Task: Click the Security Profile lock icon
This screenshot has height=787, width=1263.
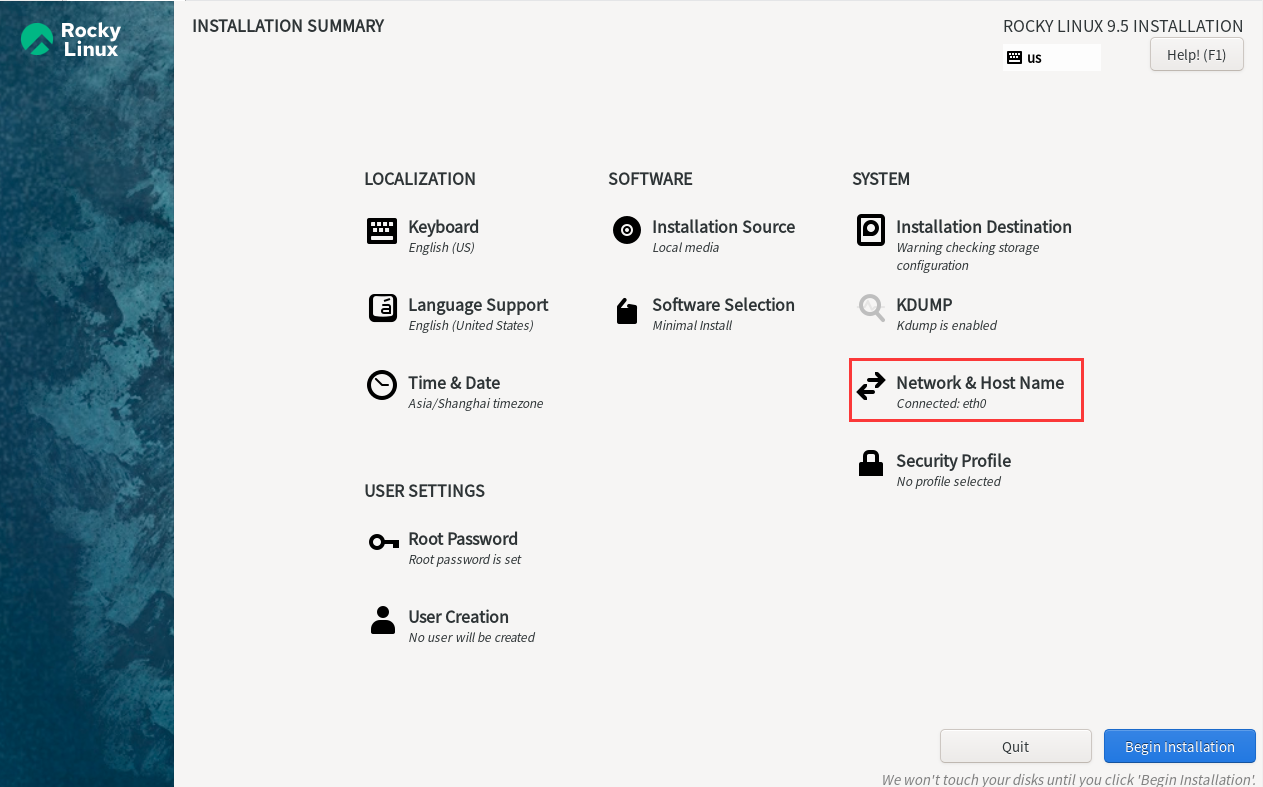Action: pos(871,464)
